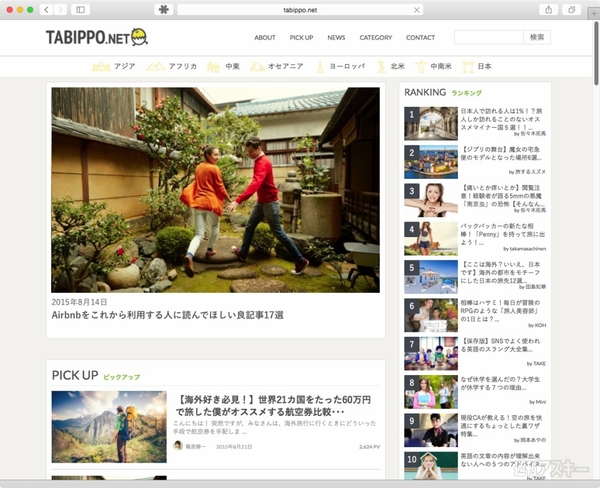Image resolution: width=600 pixels, height=488 pixels.
Task: Click the 2,624 PV view count
Action: pos(369,447)
